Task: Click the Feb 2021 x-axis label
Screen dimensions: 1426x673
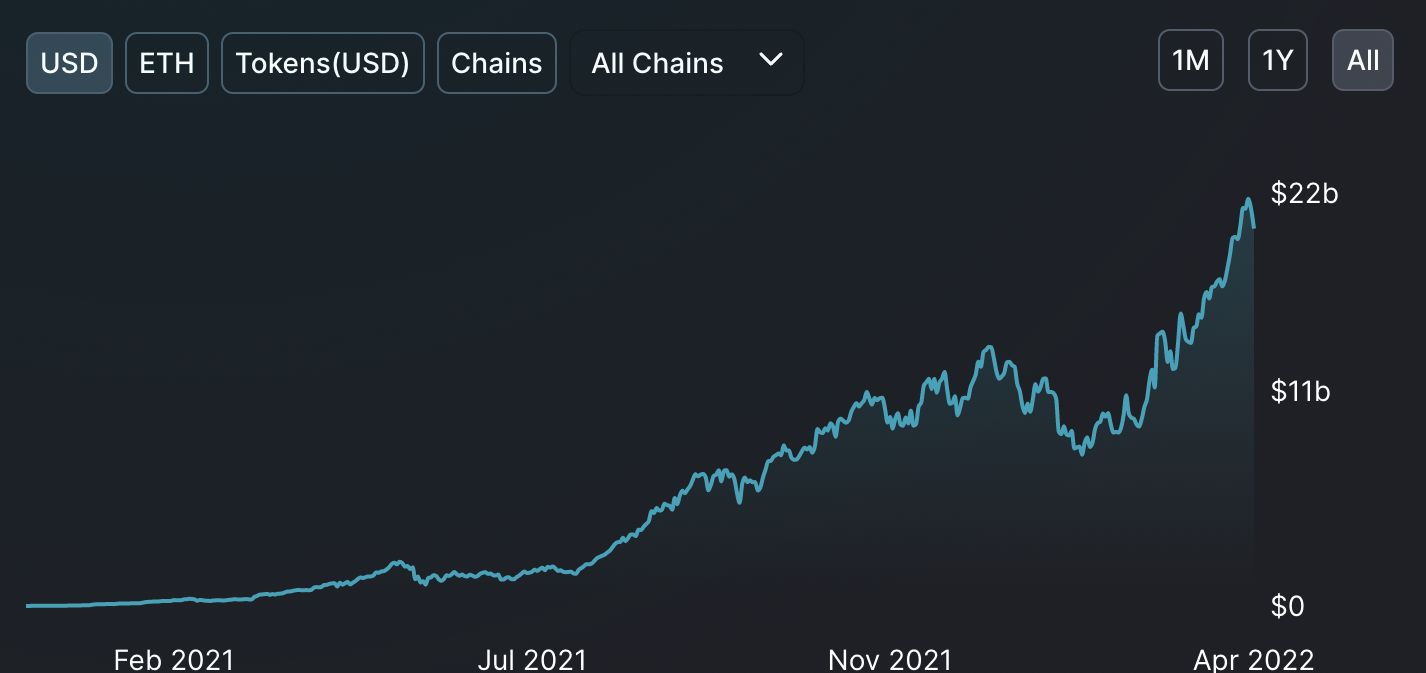Action: 173,659
